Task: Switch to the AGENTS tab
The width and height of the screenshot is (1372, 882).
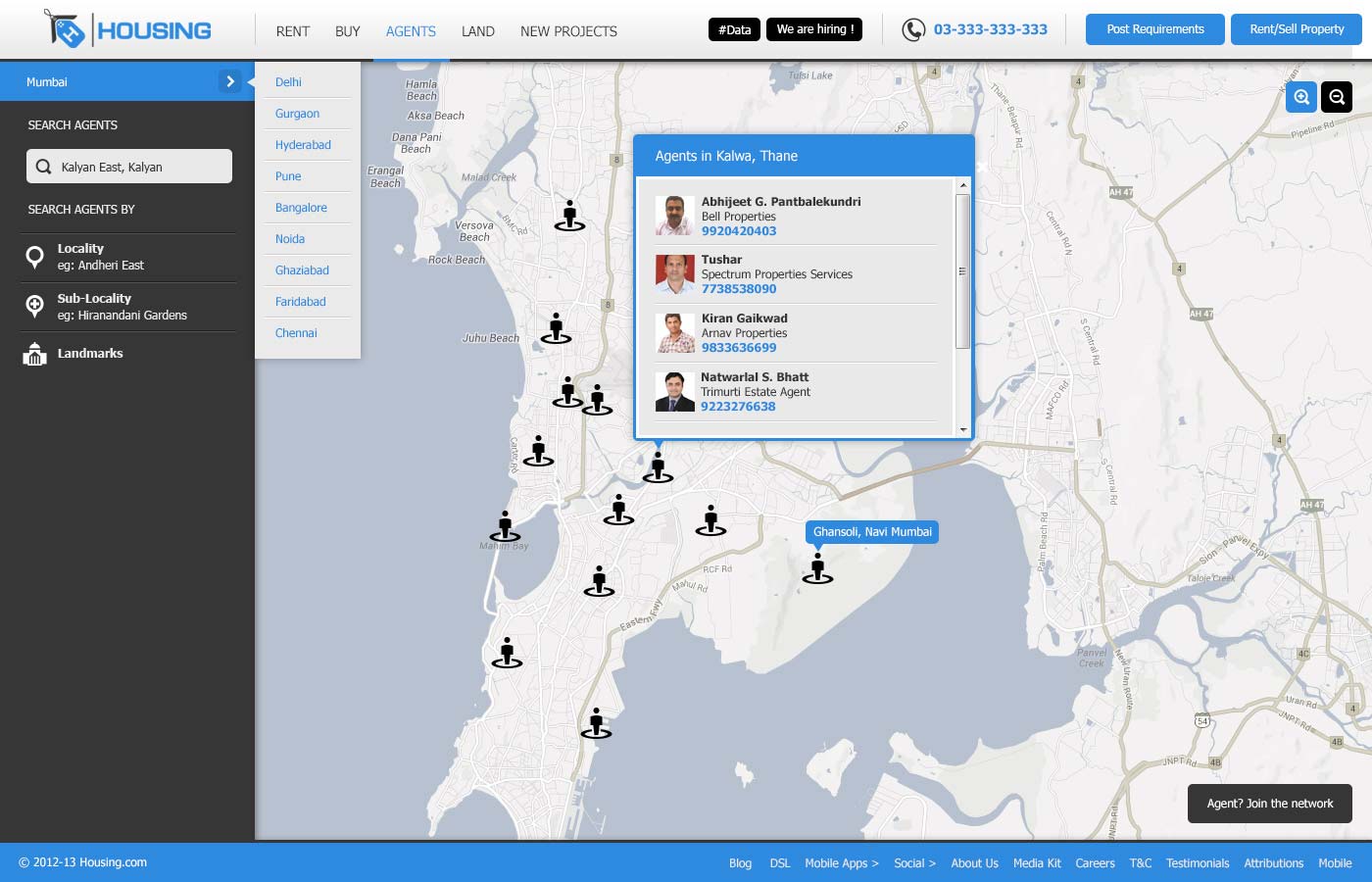Action: [x=411, y=31]
